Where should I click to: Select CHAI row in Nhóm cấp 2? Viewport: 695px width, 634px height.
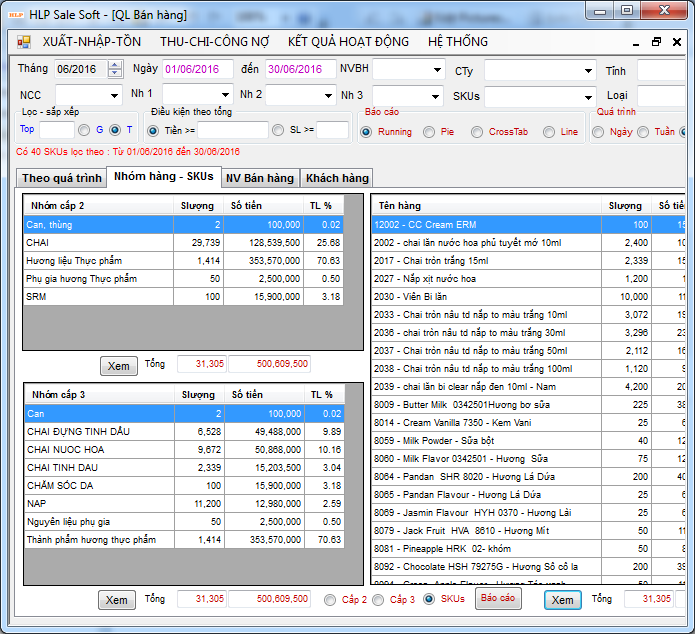tap(184, 243)
